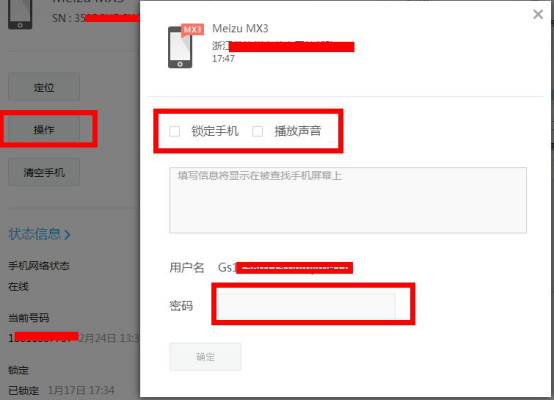Click the 用户名 username value
554x400 pixels.
point(285,267)
